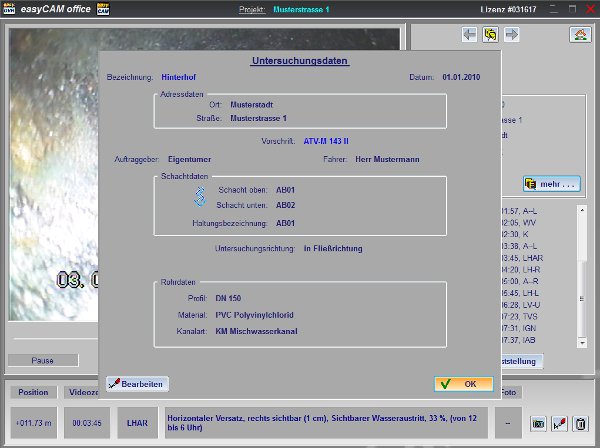Click the +011.73 m position field
The height and width of the screenshot is (448, 600).
tap(33, 423)
